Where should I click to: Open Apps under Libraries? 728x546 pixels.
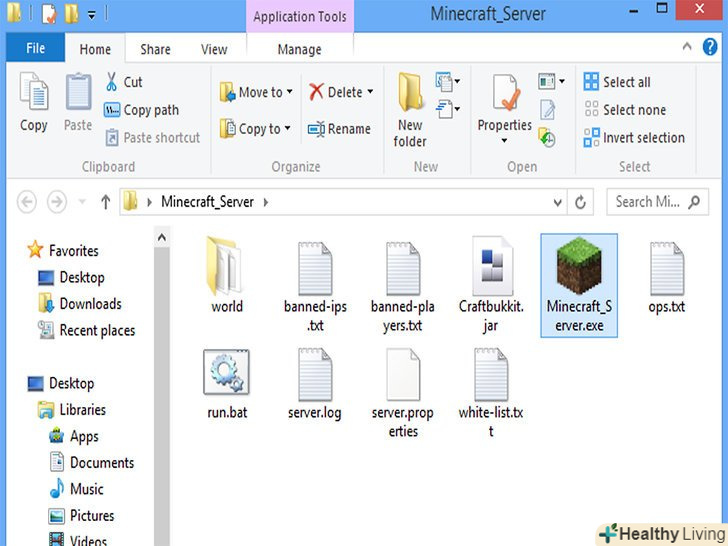point(73,436)
